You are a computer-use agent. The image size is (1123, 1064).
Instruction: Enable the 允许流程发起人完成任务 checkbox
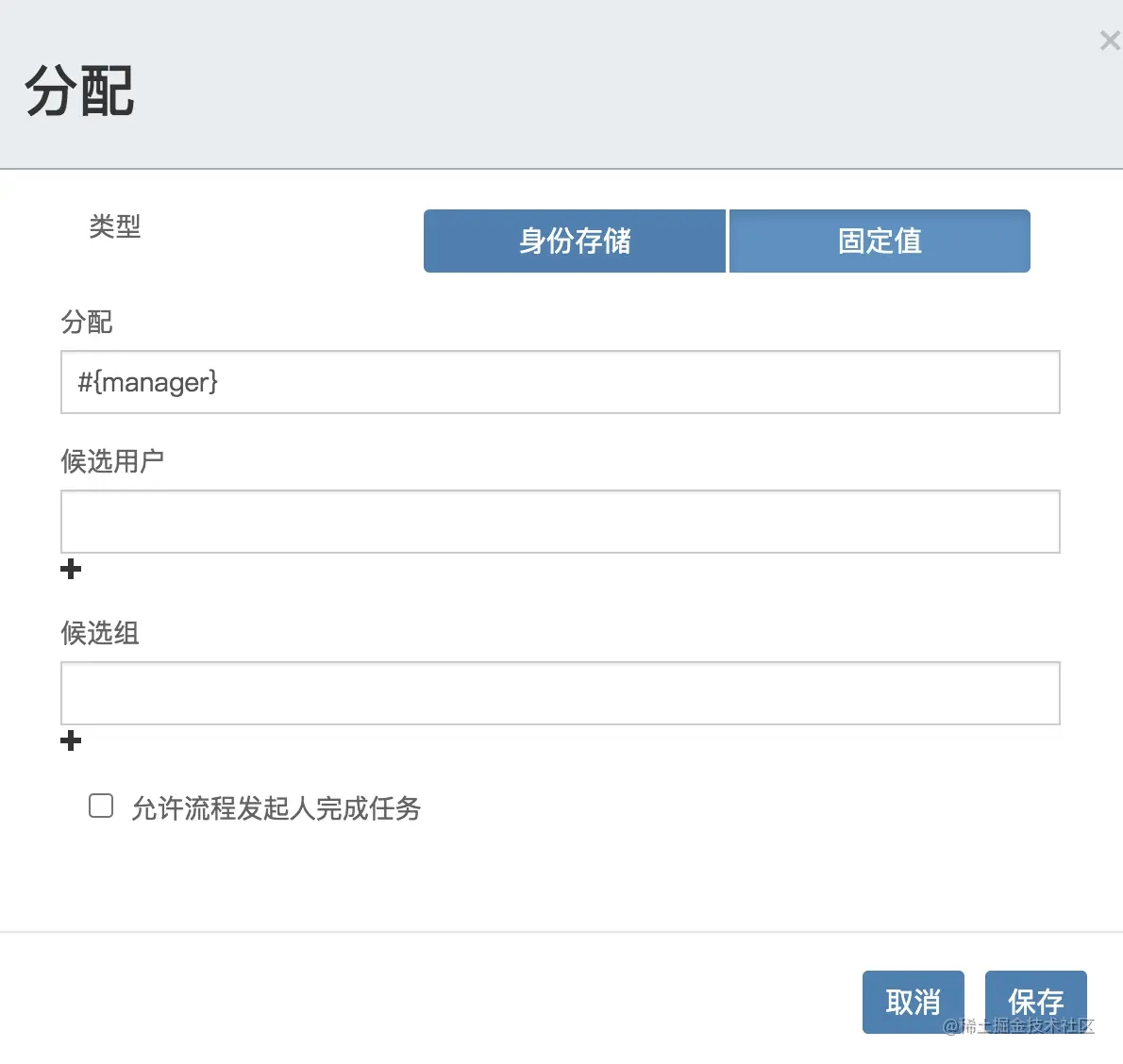pyautogui.click(x=101, y=806)
